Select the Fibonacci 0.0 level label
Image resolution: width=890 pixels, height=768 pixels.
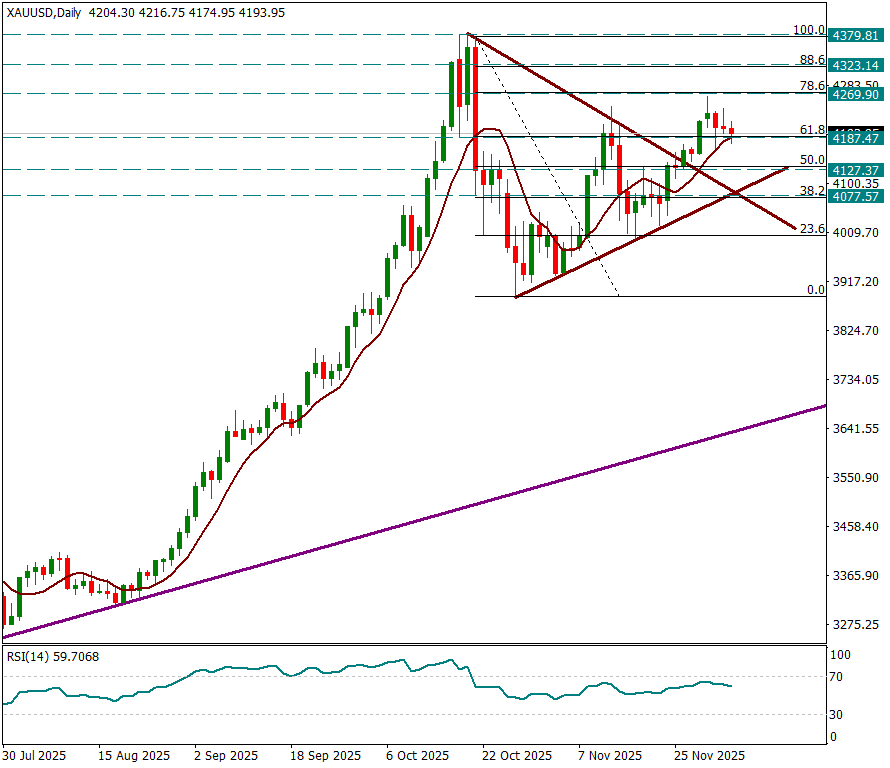[815, 290]
